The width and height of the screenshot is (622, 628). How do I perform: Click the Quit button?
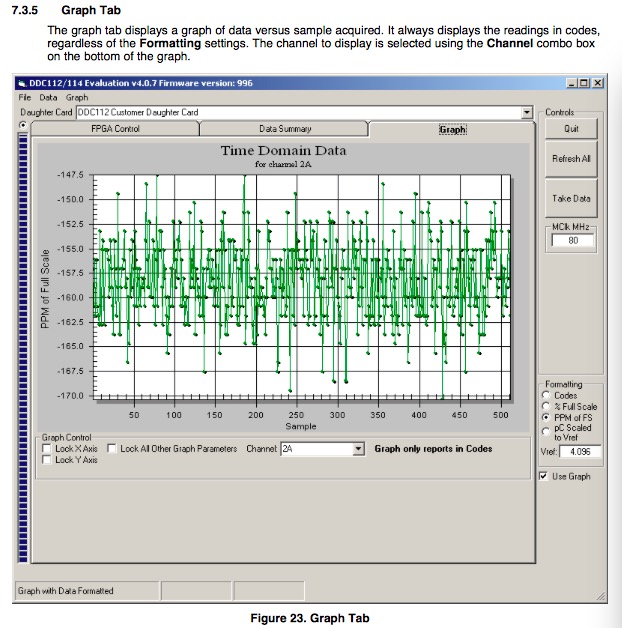pos(571,129)
